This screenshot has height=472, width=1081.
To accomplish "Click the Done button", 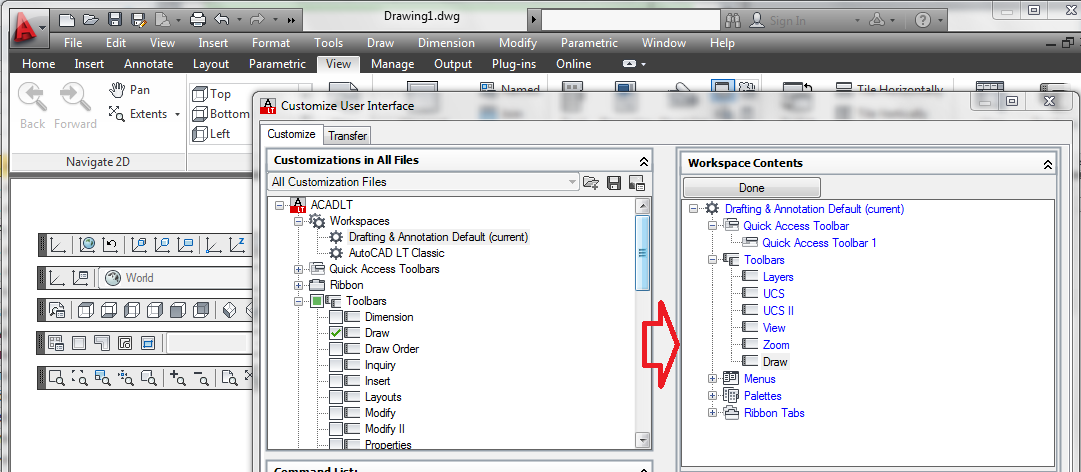I will [751, 187].
